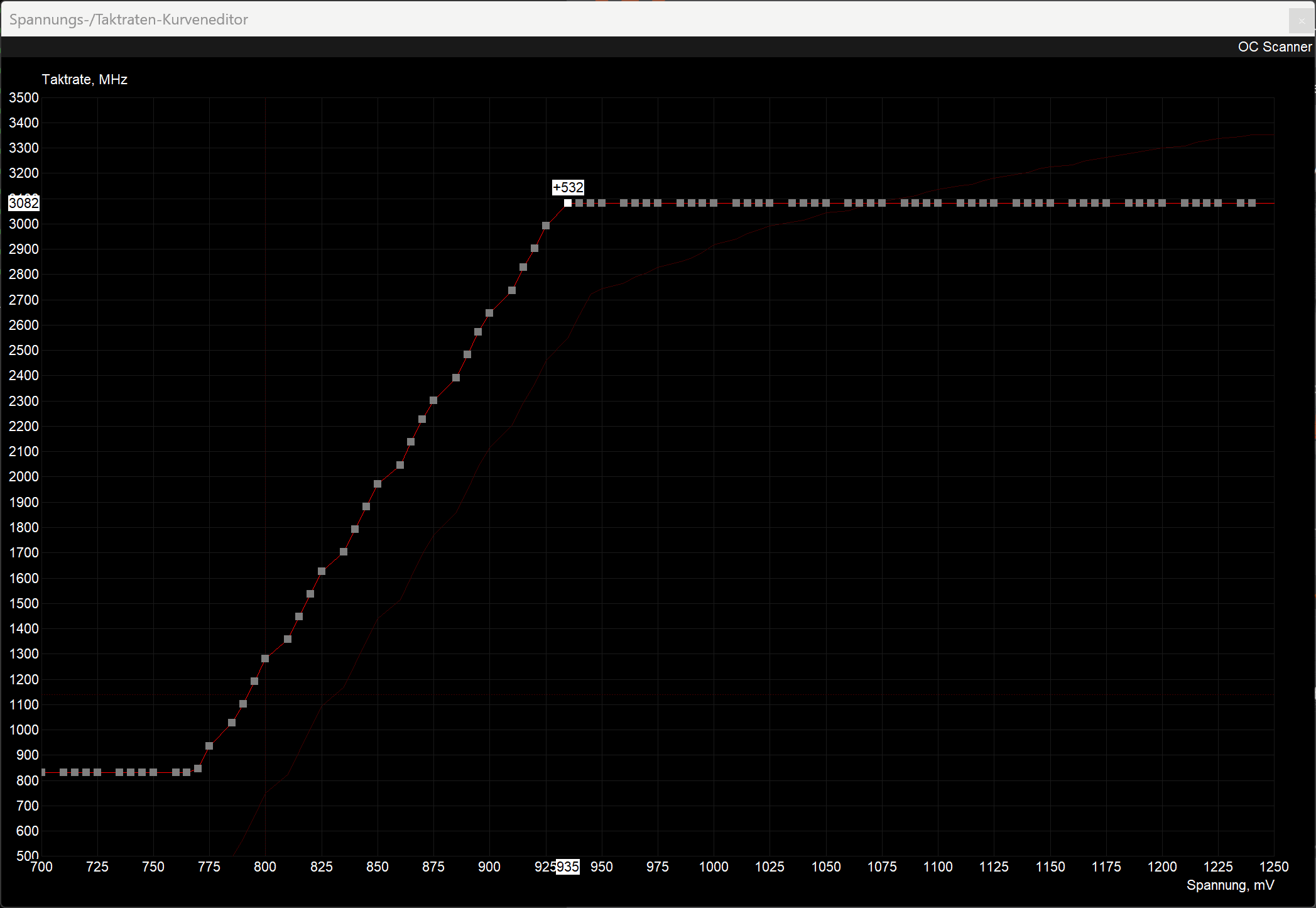
Task: Select the curve point at 825 mV
Action: click(322, 571)
